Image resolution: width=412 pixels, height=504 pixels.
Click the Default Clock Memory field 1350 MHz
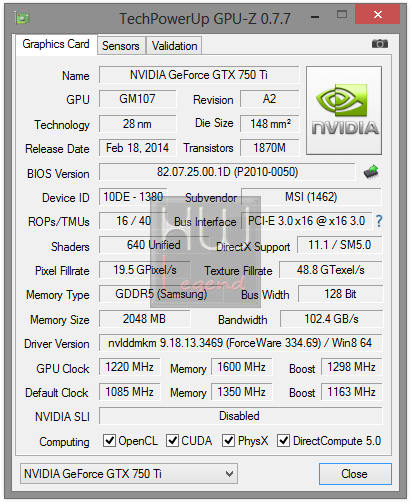tap(241, 392)
